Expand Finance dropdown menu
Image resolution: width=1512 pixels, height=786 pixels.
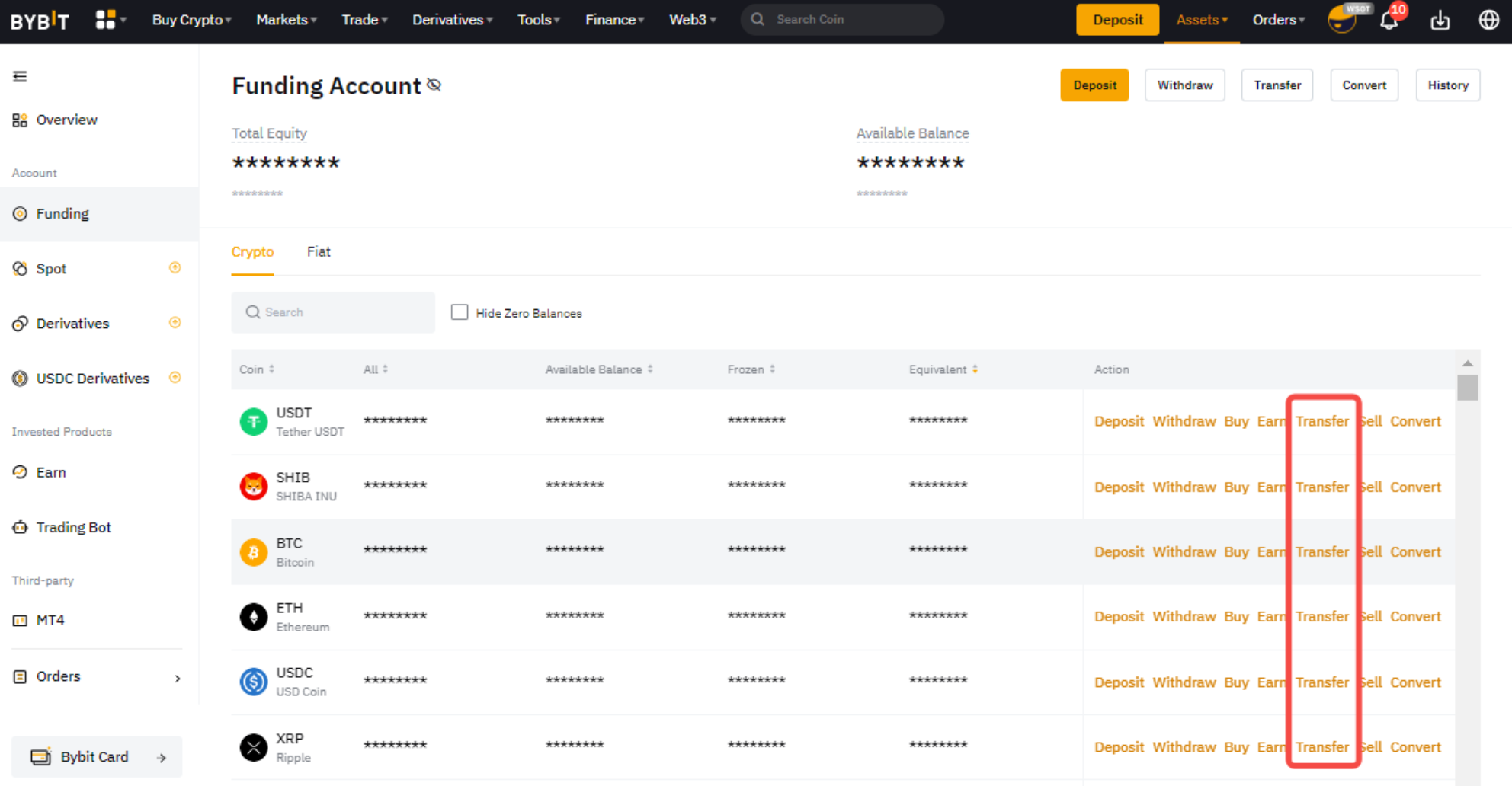[x=615, y=20]
